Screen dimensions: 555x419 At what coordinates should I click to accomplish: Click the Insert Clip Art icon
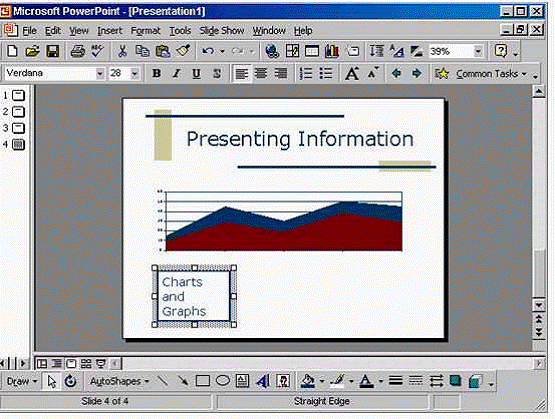click(x=283, y=381)
